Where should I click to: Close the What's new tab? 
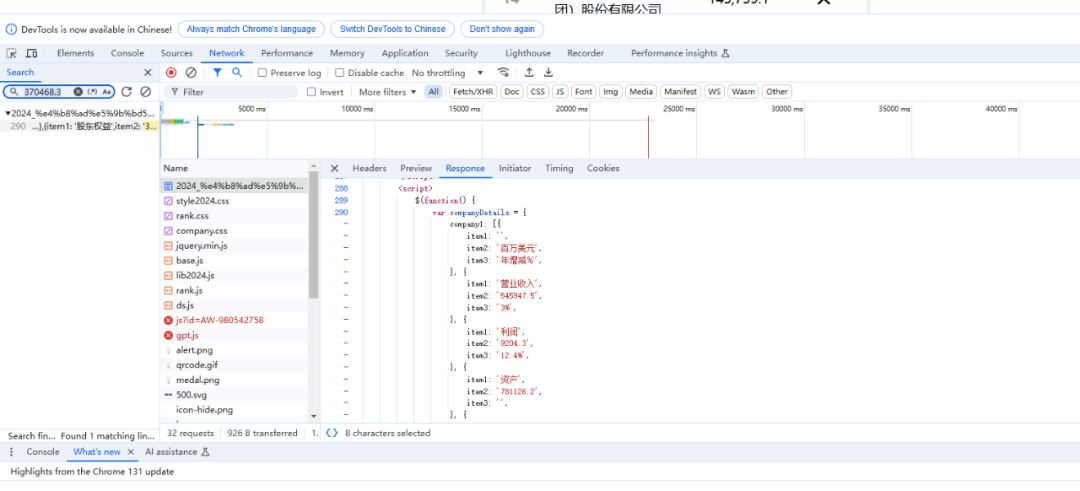130,452
